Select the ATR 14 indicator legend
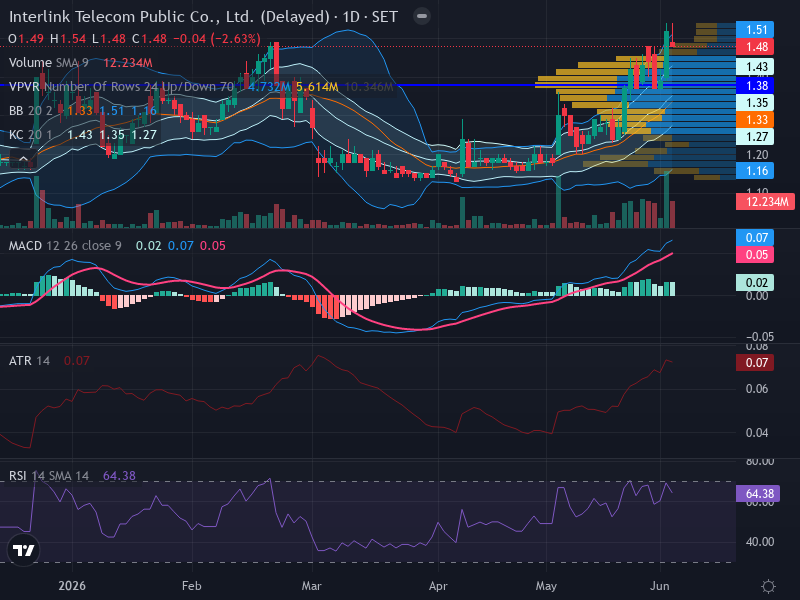 point(29,361)
